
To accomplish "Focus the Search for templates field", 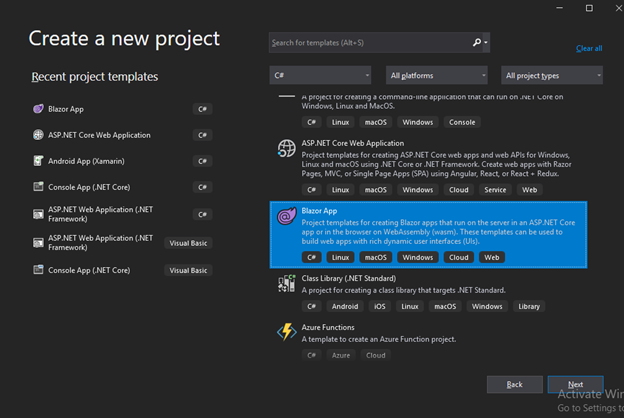I will (370, 43).
